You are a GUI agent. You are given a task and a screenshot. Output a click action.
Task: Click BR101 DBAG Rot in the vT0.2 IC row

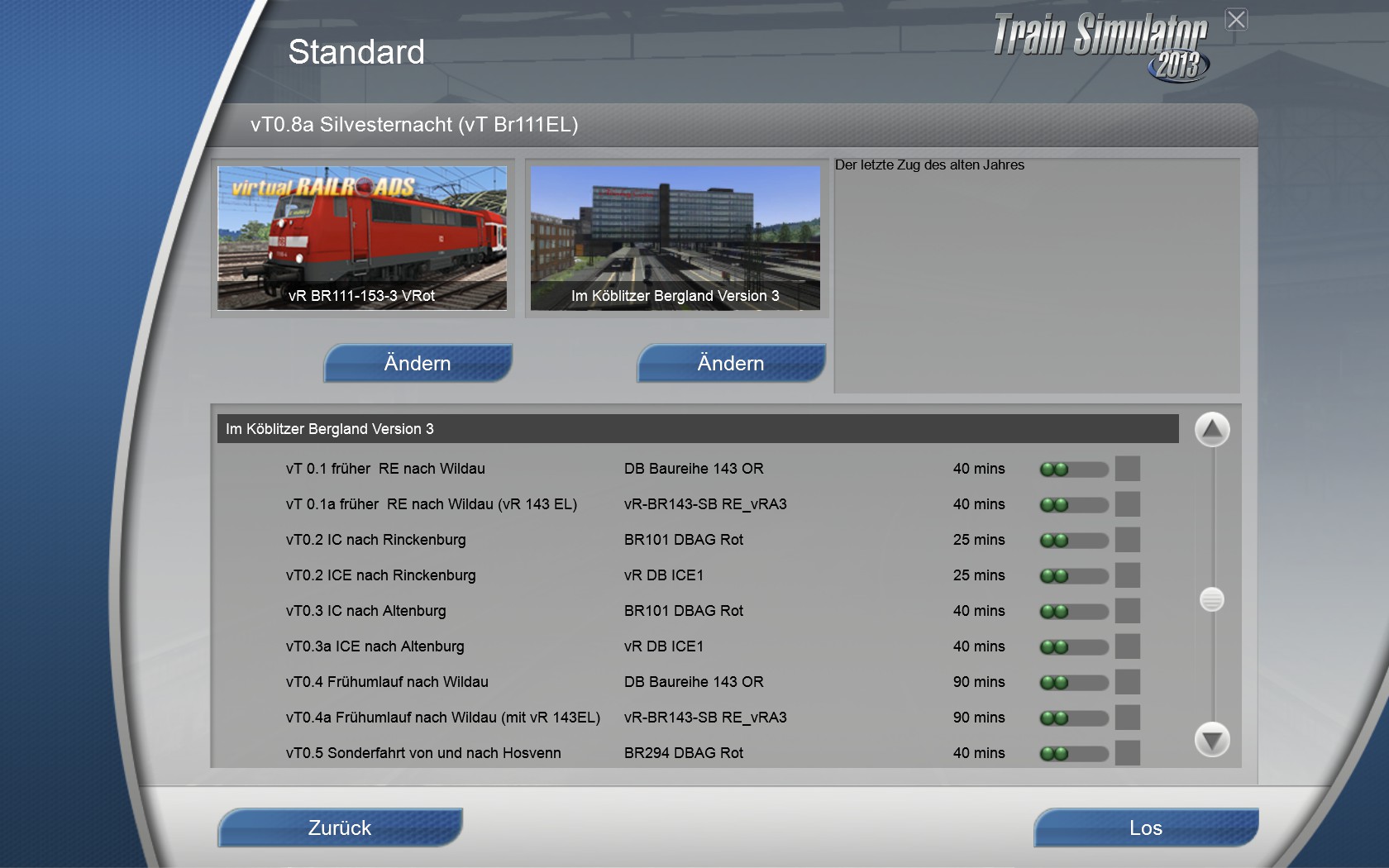pos(684,540)
